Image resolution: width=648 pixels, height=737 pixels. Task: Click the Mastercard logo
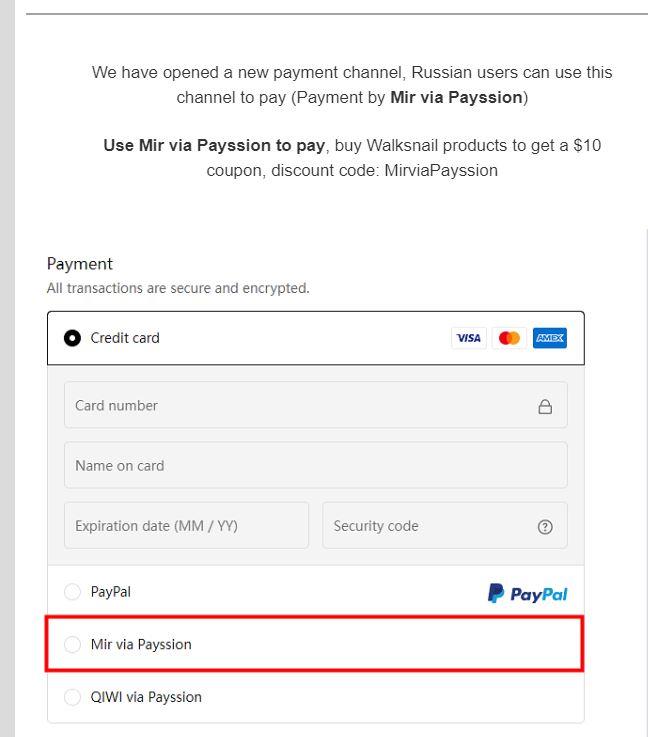pyautogui.click(x=509, y=338)
